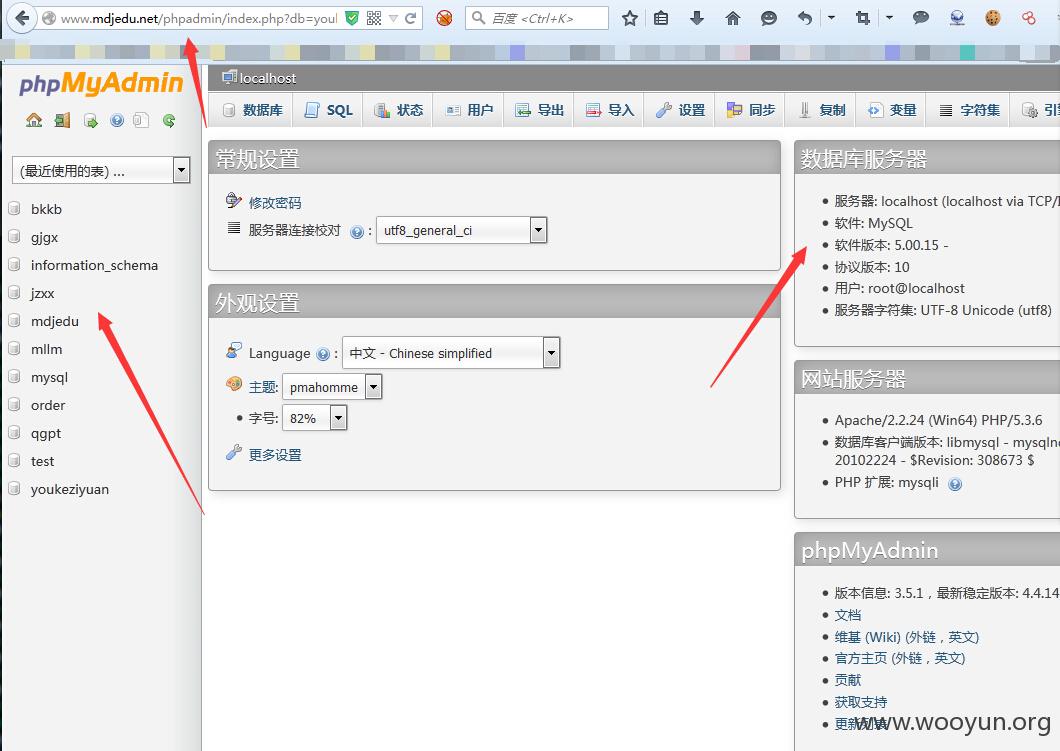Open the 字符集 tab
This screenshot has height=751, width=1060.
point(969,110)
